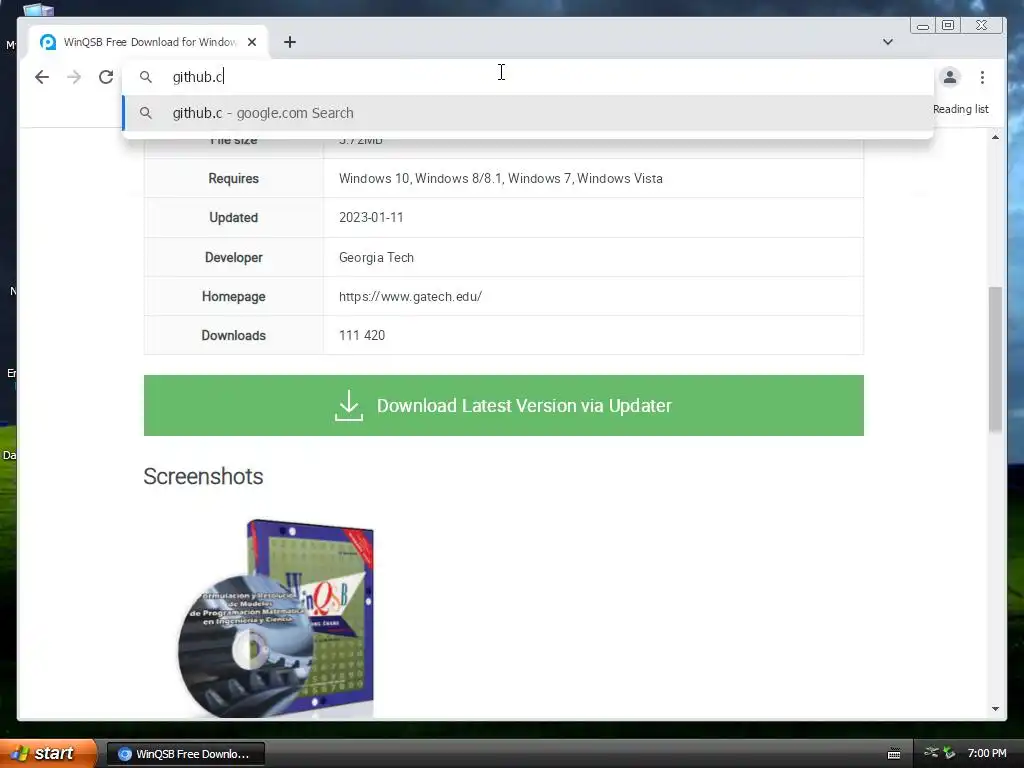Screen dimensions: 1024x768
Task: Click the page scrollbar down arrow
Action: [x=995, y=709]
